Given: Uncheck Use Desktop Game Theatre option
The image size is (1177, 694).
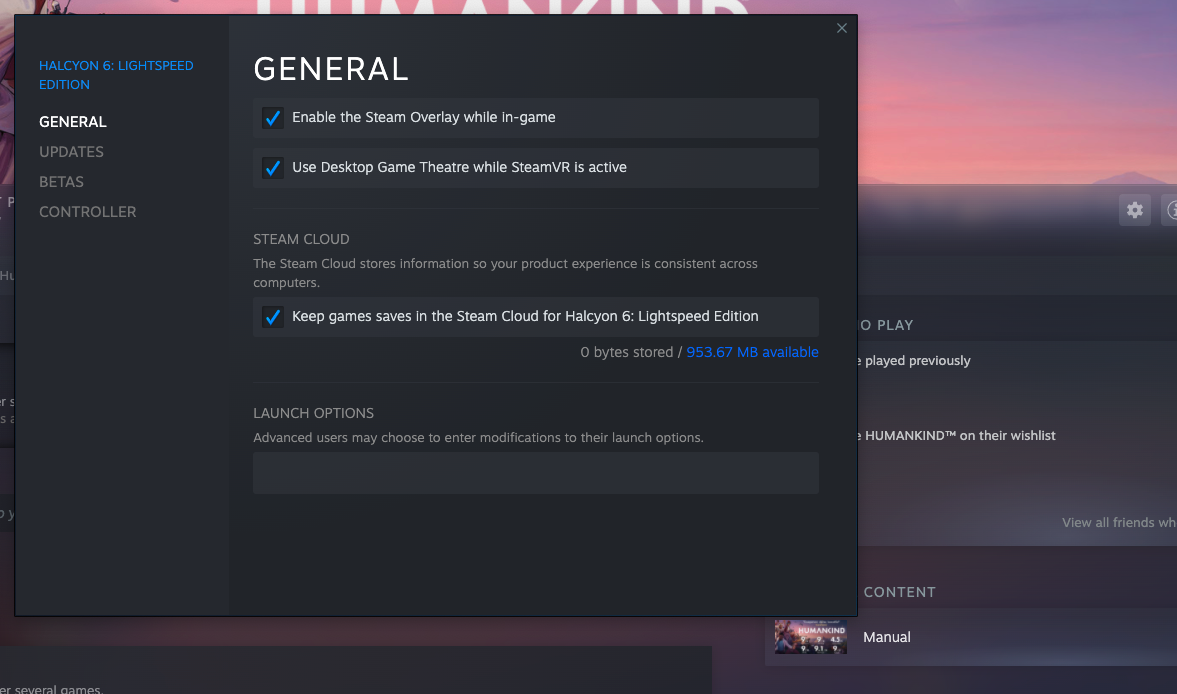Looking at the screenshot, I should 272,168.
